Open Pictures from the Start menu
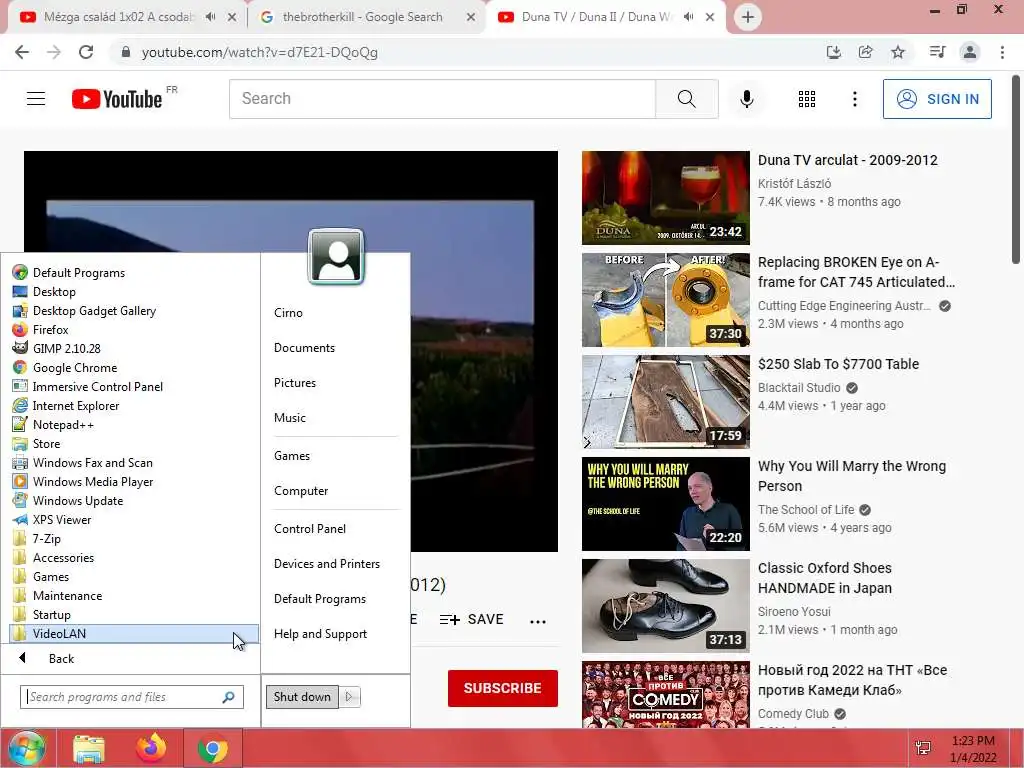 [x=295, y=383]
